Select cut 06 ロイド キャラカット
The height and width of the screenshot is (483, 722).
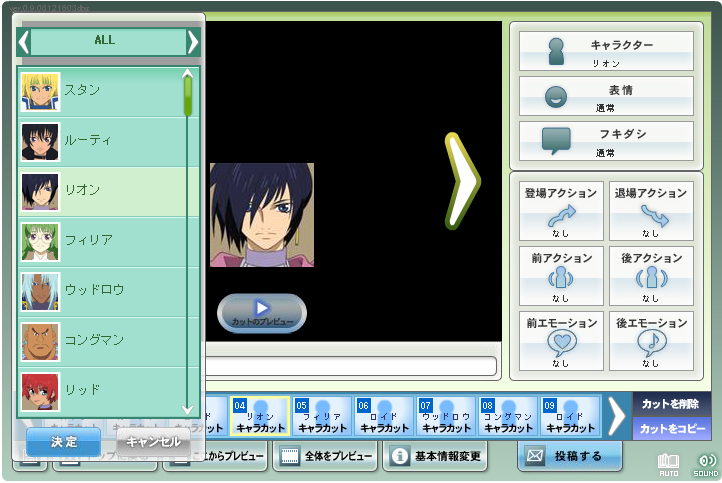[384, 416]
